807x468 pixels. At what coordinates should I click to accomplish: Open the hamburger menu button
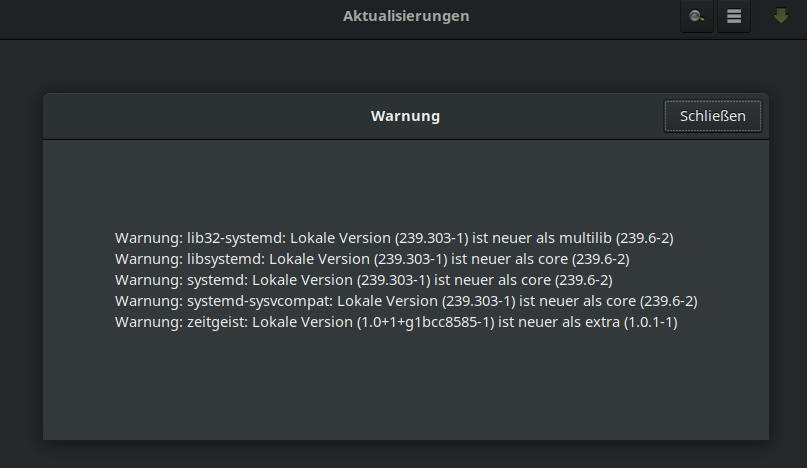click(x=734, y=17)
